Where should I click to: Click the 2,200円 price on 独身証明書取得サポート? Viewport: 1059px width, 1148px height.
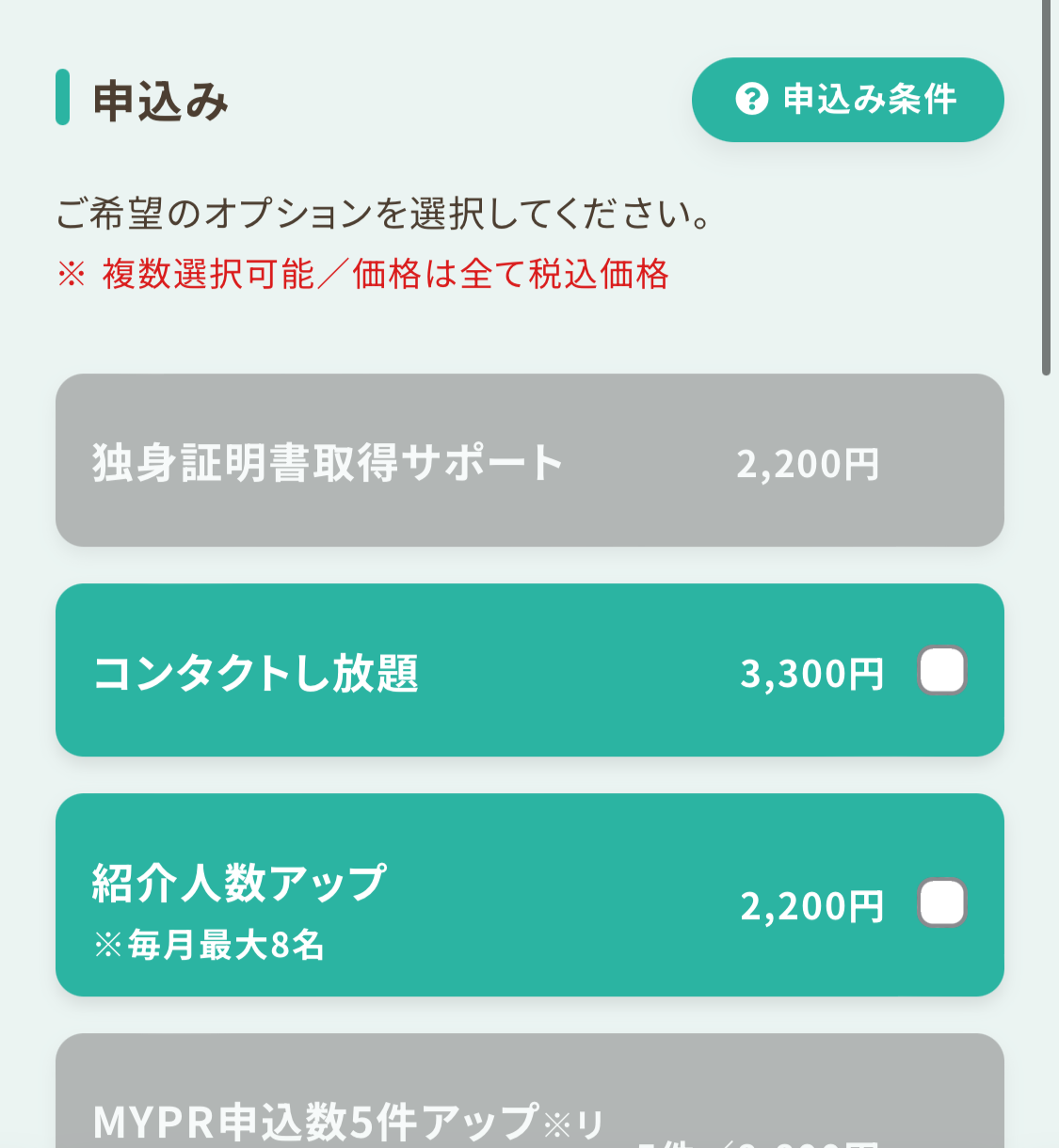coord(808,464)
